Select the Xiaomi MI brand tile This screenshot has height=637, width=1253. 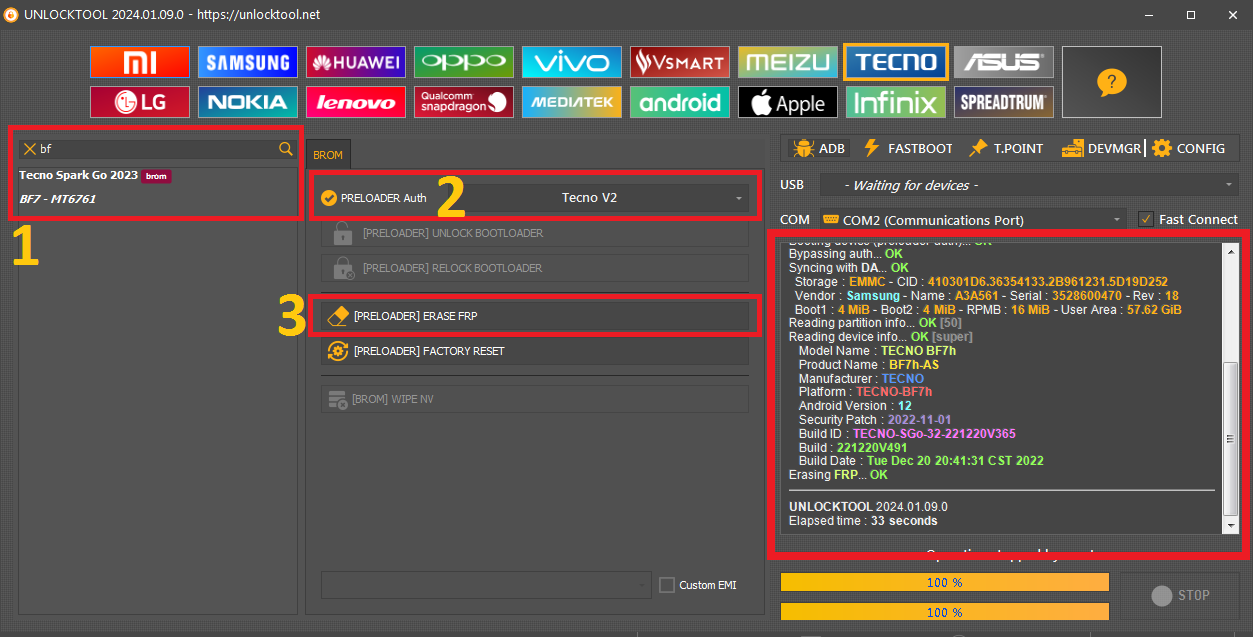pyautogui.click(x=140, y=62)
